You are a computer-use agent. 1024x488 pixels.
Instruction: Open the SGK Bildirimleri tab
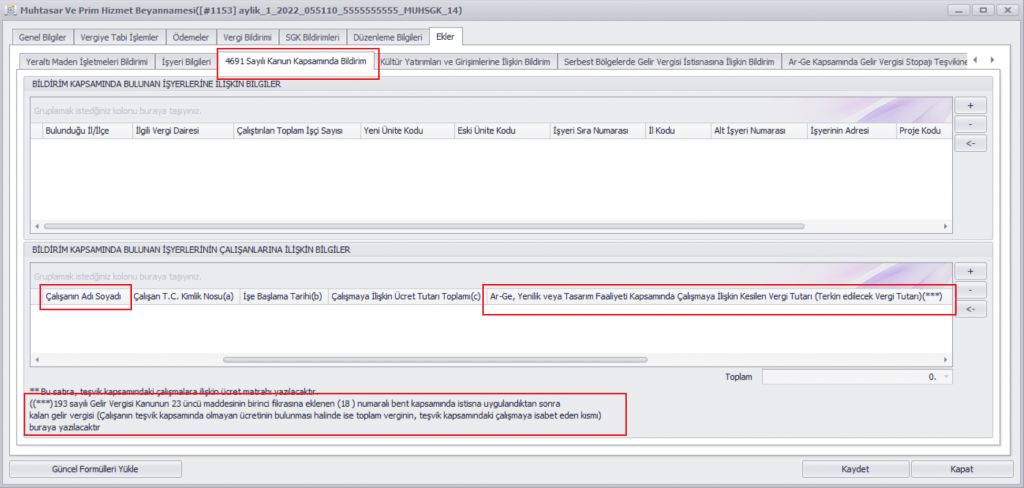[311, 37]
